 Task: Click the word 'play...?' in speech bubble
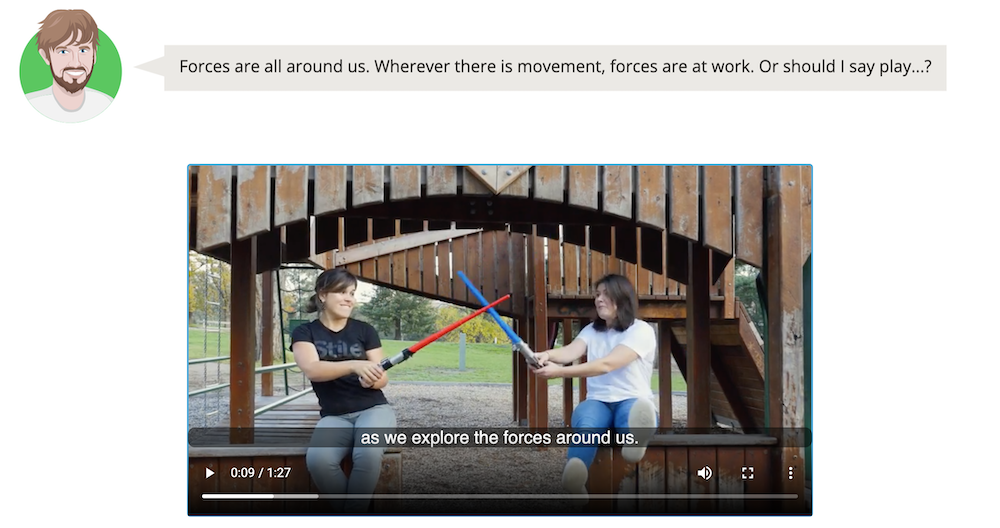coord(906,67)
